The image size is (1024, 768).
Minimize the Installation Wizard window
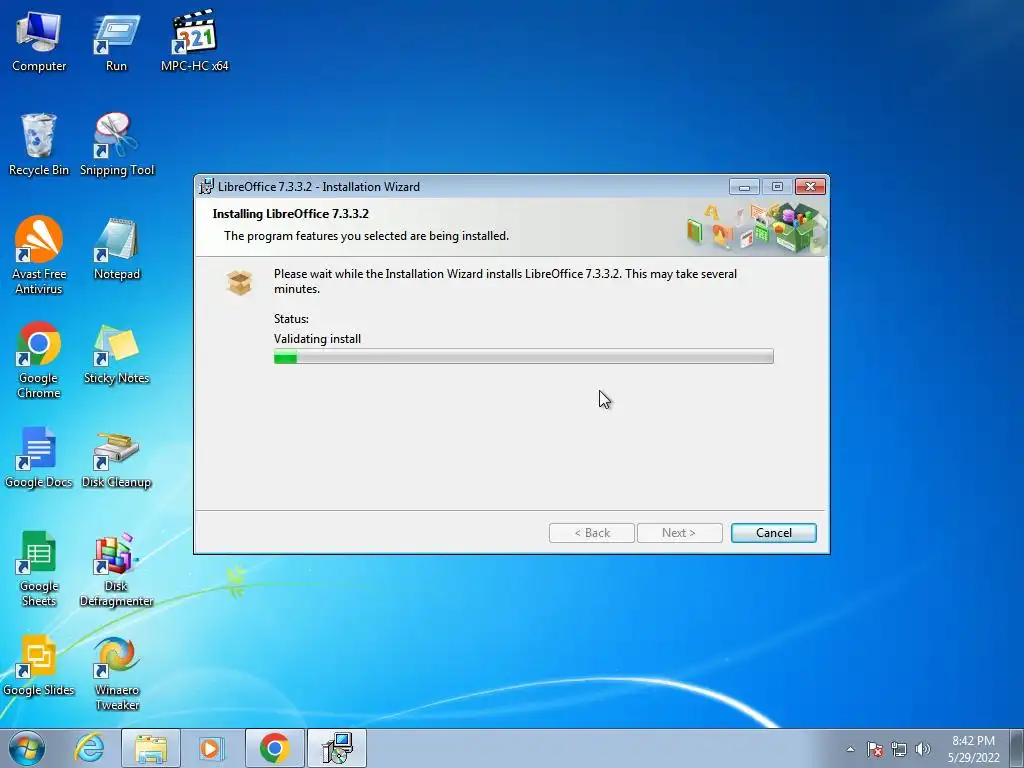744,187
